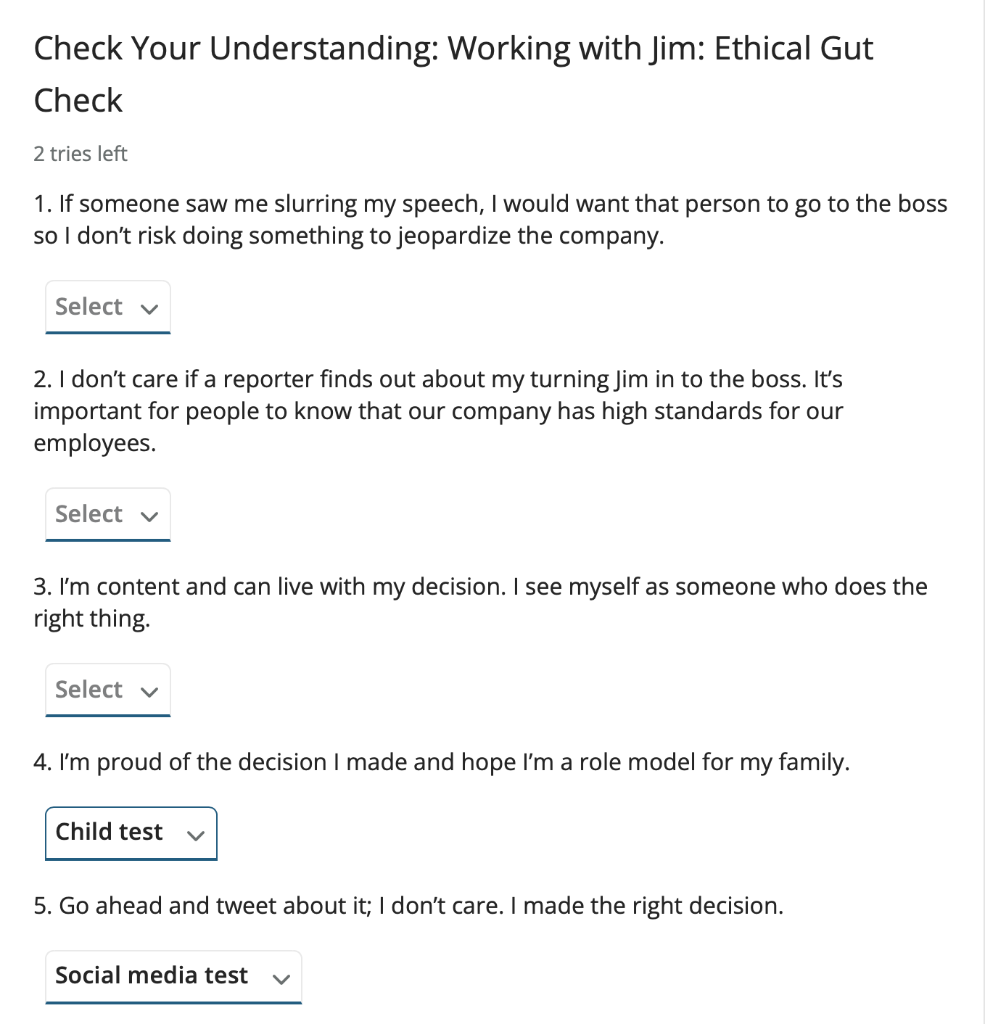Change the Social media test answer for question 5
The height and width of the screenshot is (1024, 985).
pos(172,976)
